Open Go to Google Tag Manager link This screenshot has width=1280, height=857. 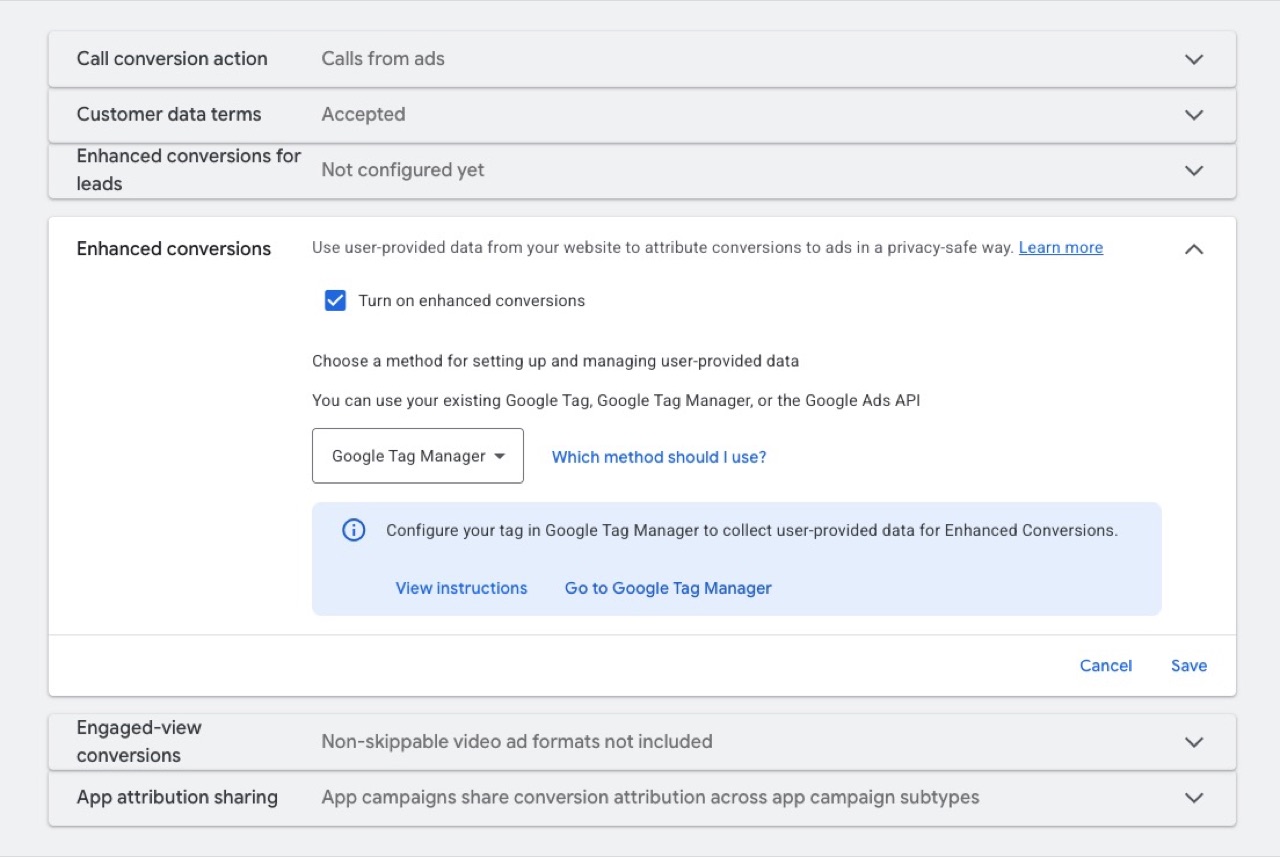click(668, 588)
